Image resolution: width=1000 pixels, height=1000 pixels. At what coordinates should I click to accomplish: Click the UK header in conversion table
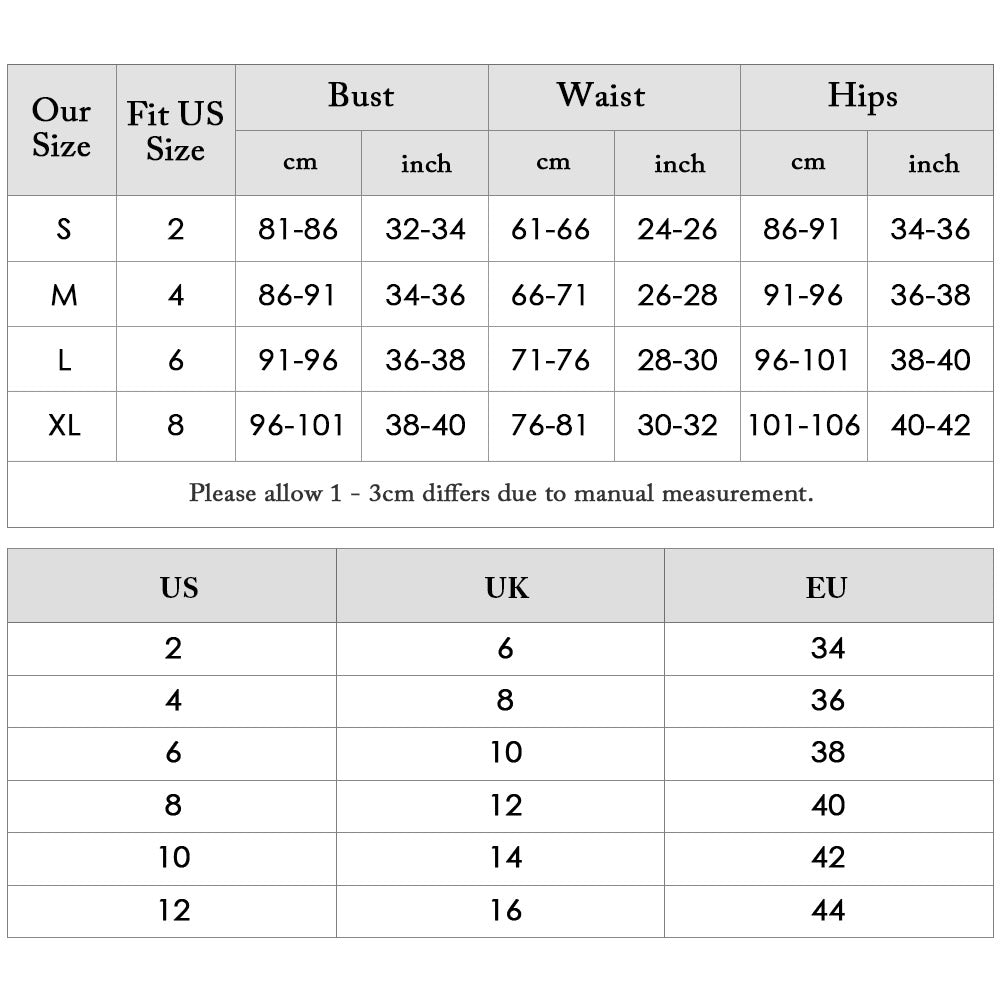coord(506,587)
